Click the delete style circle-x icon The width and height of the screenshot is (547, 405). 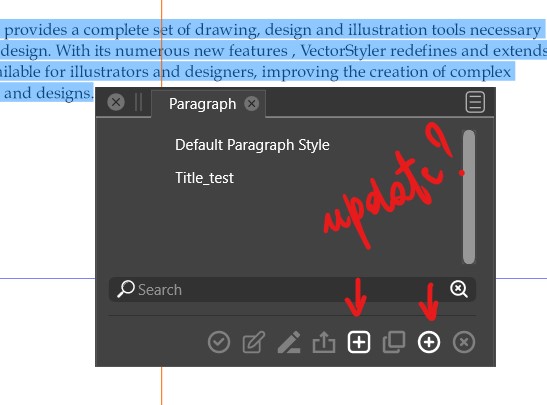[x=464, y=342]
